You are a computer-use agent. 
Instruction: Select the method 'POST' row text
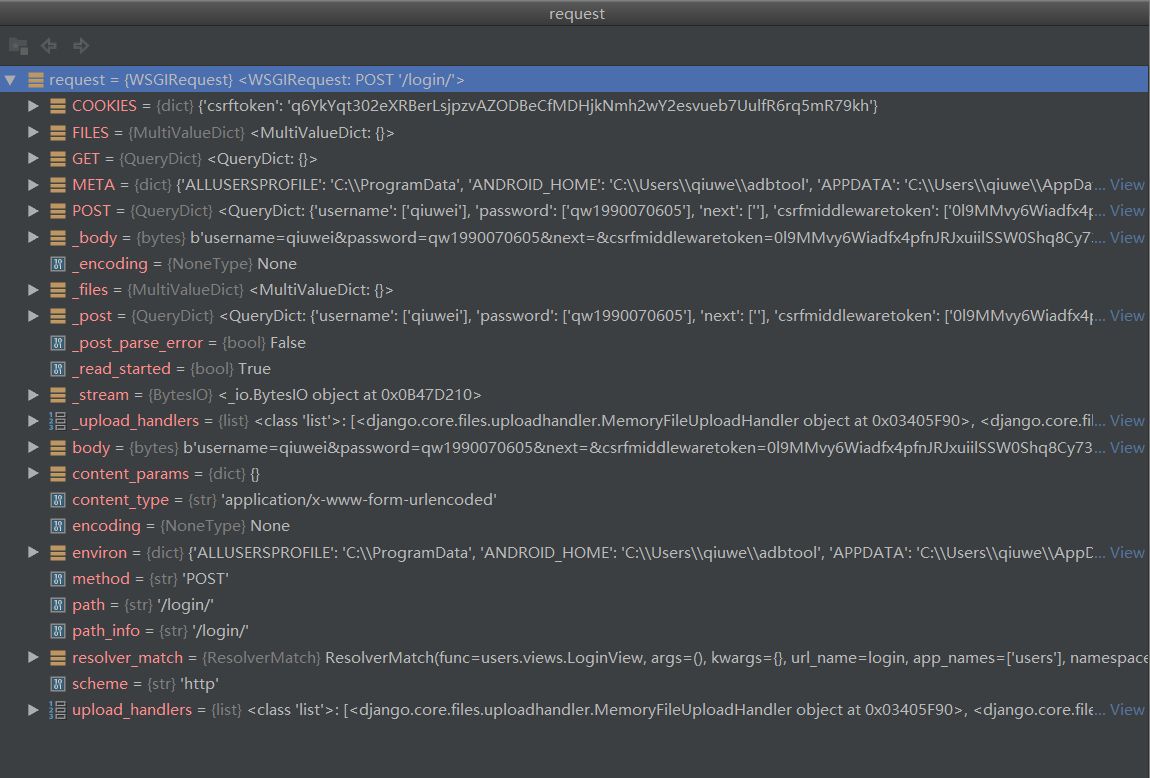click(x=150, y=579)
